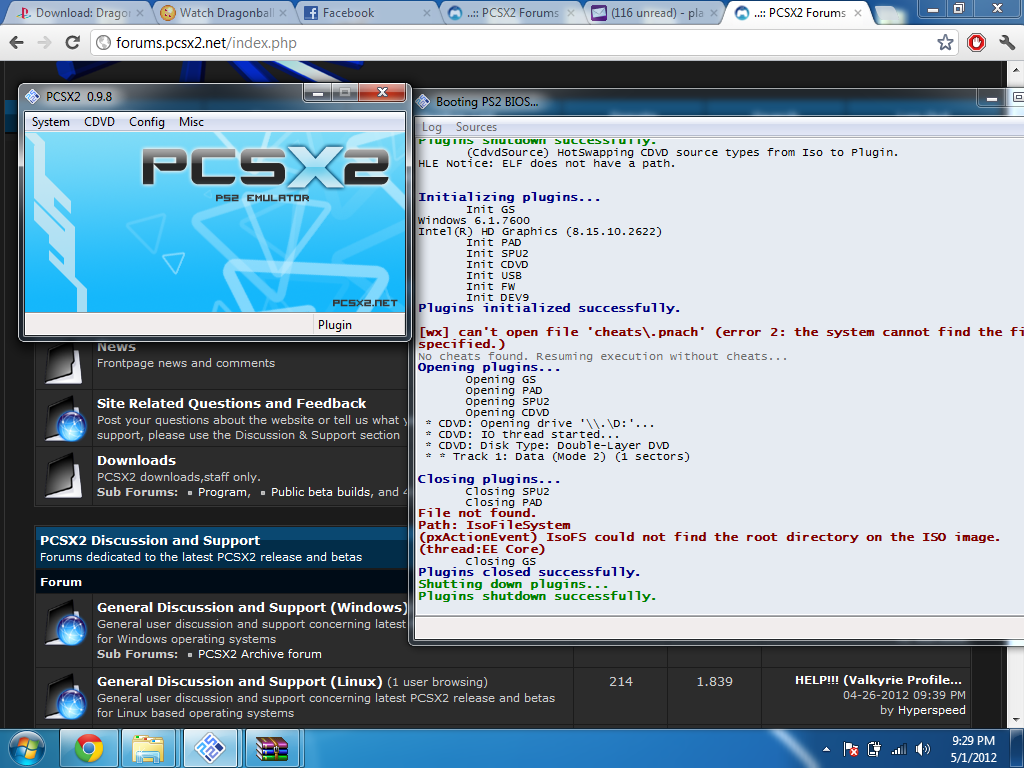Click the Booting PS2 BIOS window icon
This screenshot has width=1024, height=768.
click(423, 102)
